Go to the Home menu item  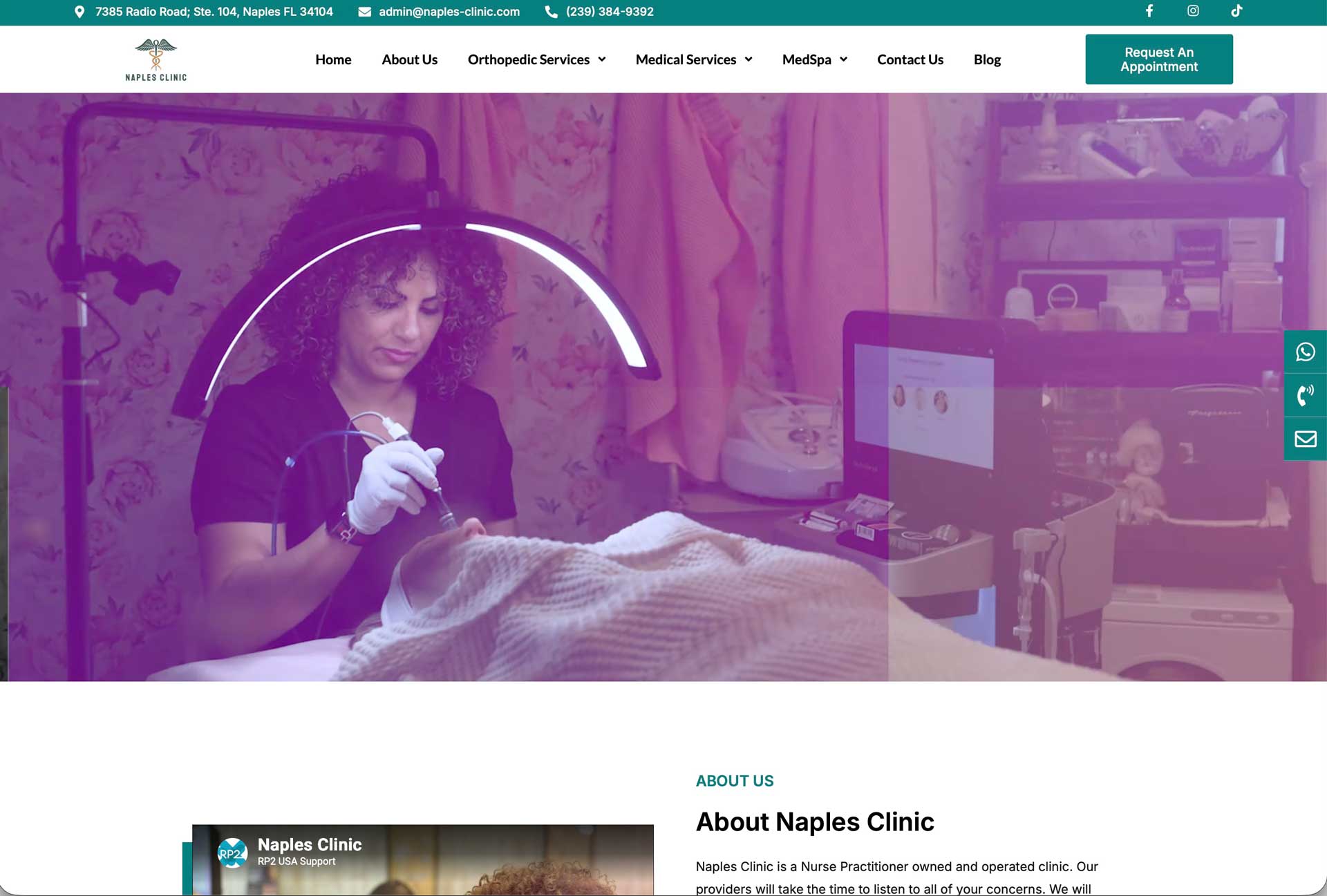click(x=333, y=59)
